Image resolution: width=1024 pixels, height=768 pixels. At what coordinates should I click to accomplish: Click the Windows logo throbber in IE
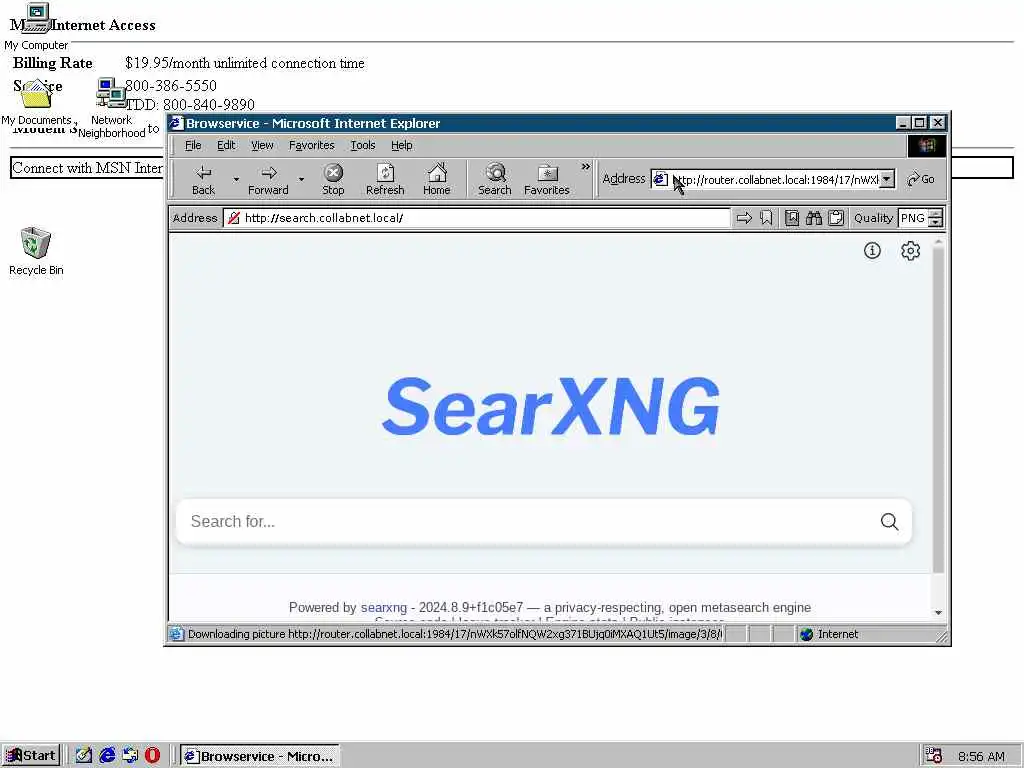coord(927,146)
